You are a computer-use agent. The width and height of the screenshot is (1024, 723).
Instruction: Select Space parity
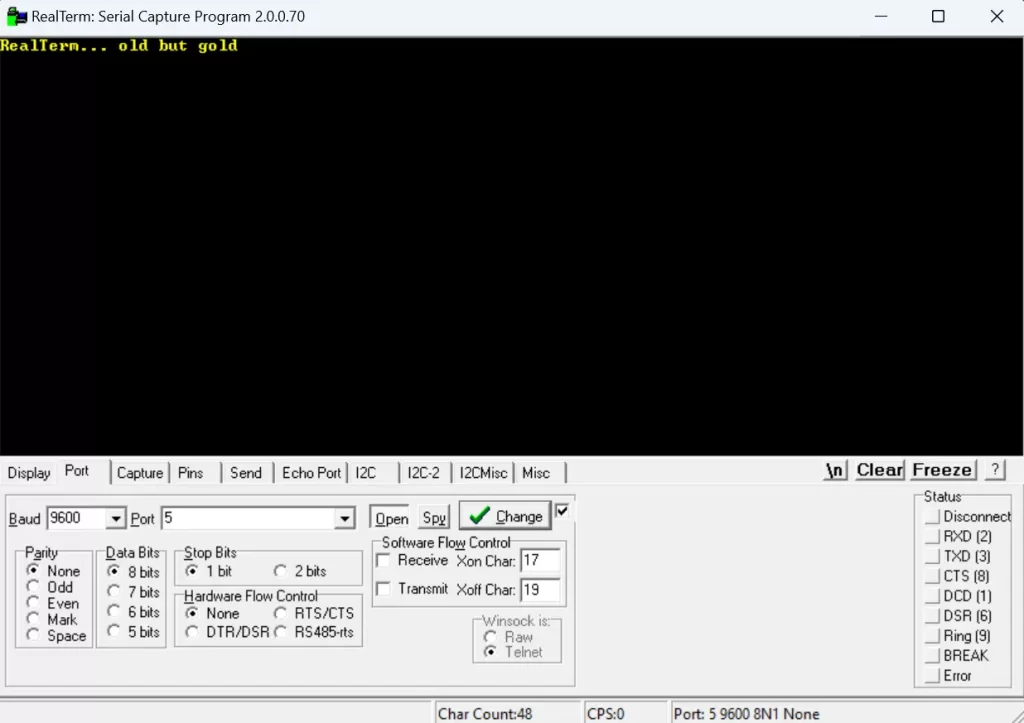[57, 635]
